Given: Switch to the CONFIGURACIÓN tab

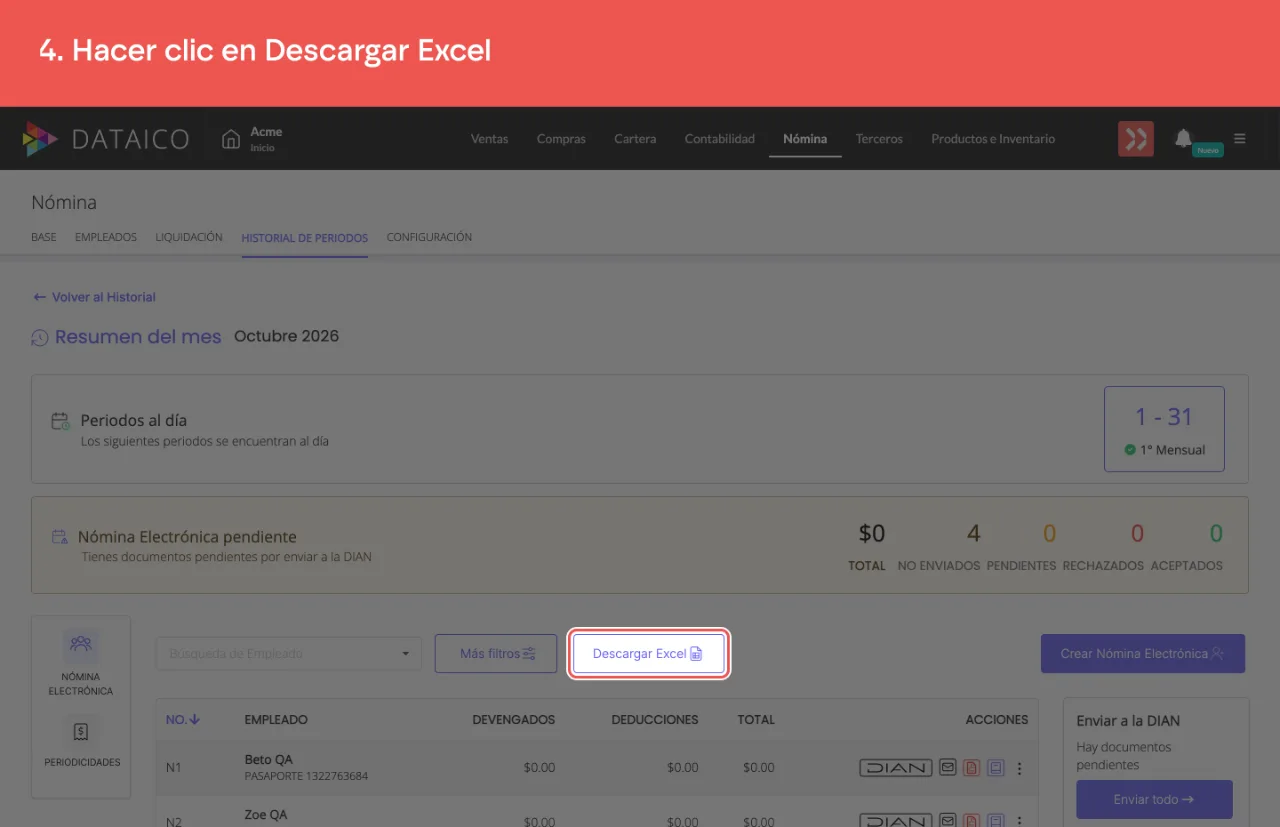Looking at the screenshot, I should point(429,238).
